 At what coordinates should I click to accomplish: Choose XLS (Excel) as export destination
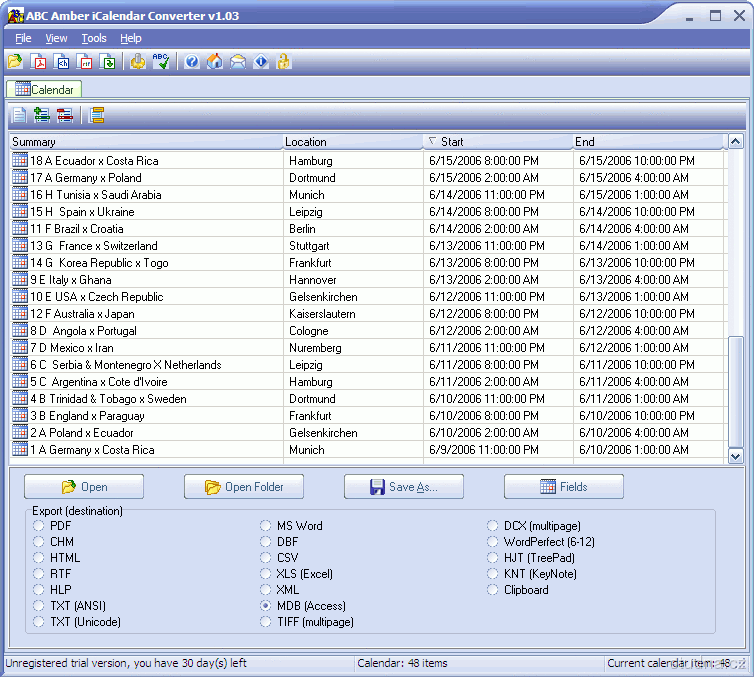266,574
